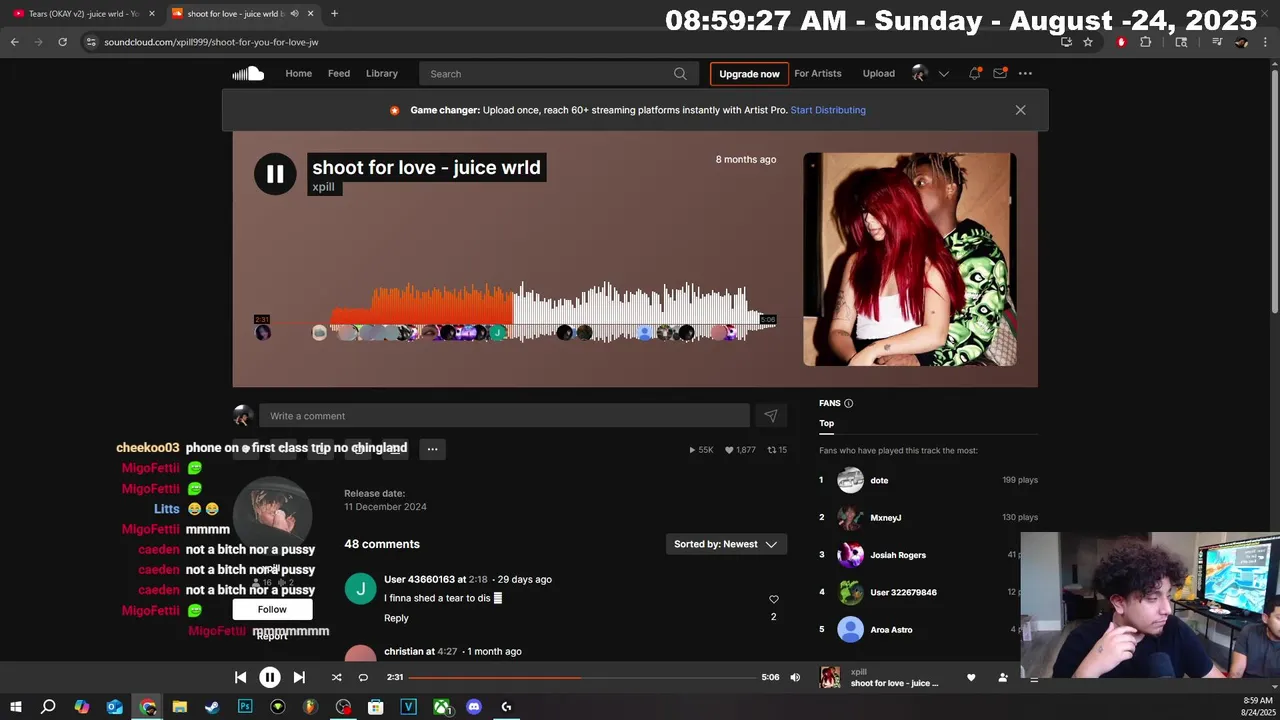The image size is (1280, 720).
Task: Seek within the track waveform
Action: pos(515,311)
